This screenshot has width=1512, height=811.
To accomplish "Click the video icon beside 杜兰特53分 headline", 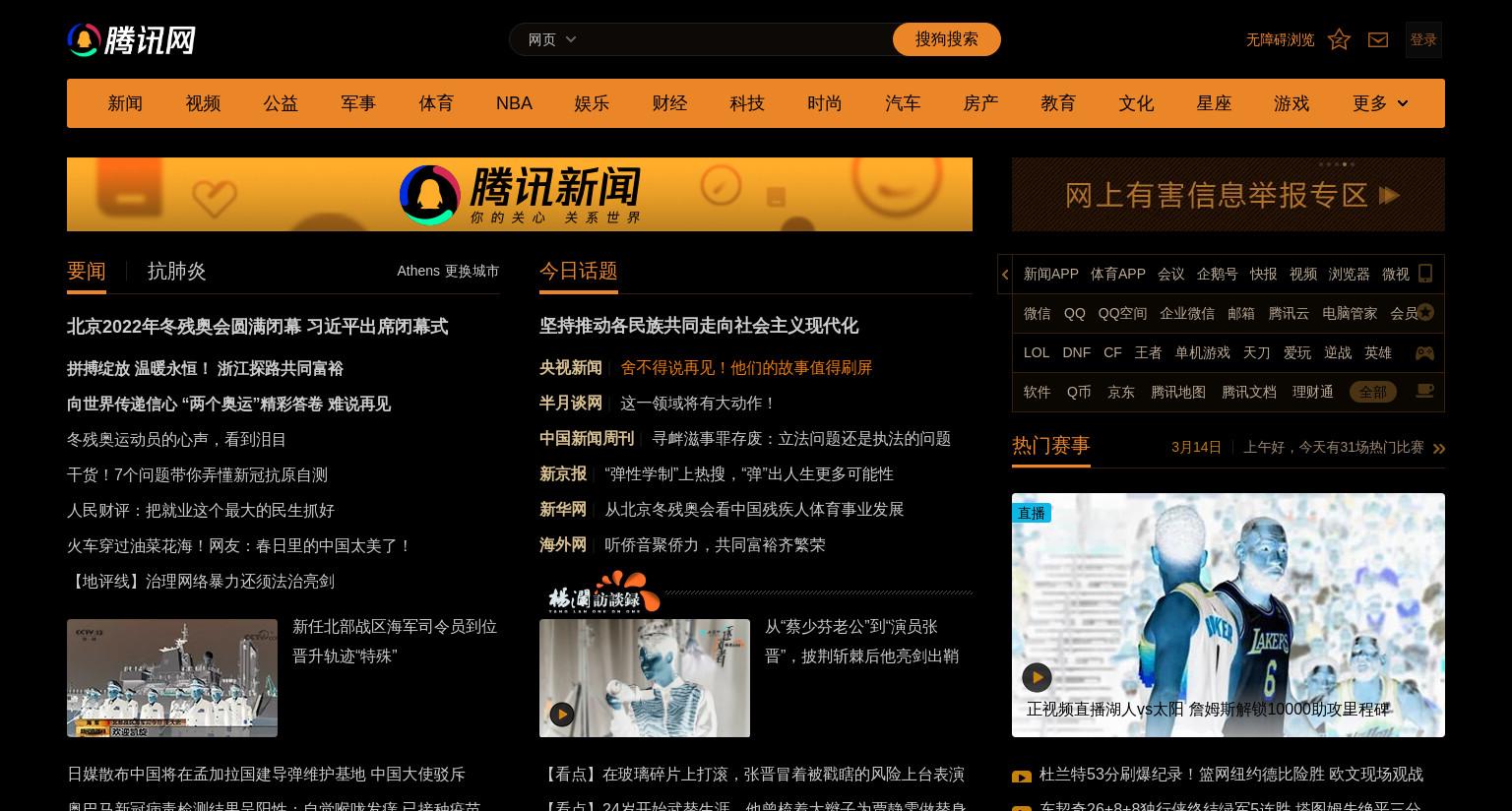I will [1022, 777].
